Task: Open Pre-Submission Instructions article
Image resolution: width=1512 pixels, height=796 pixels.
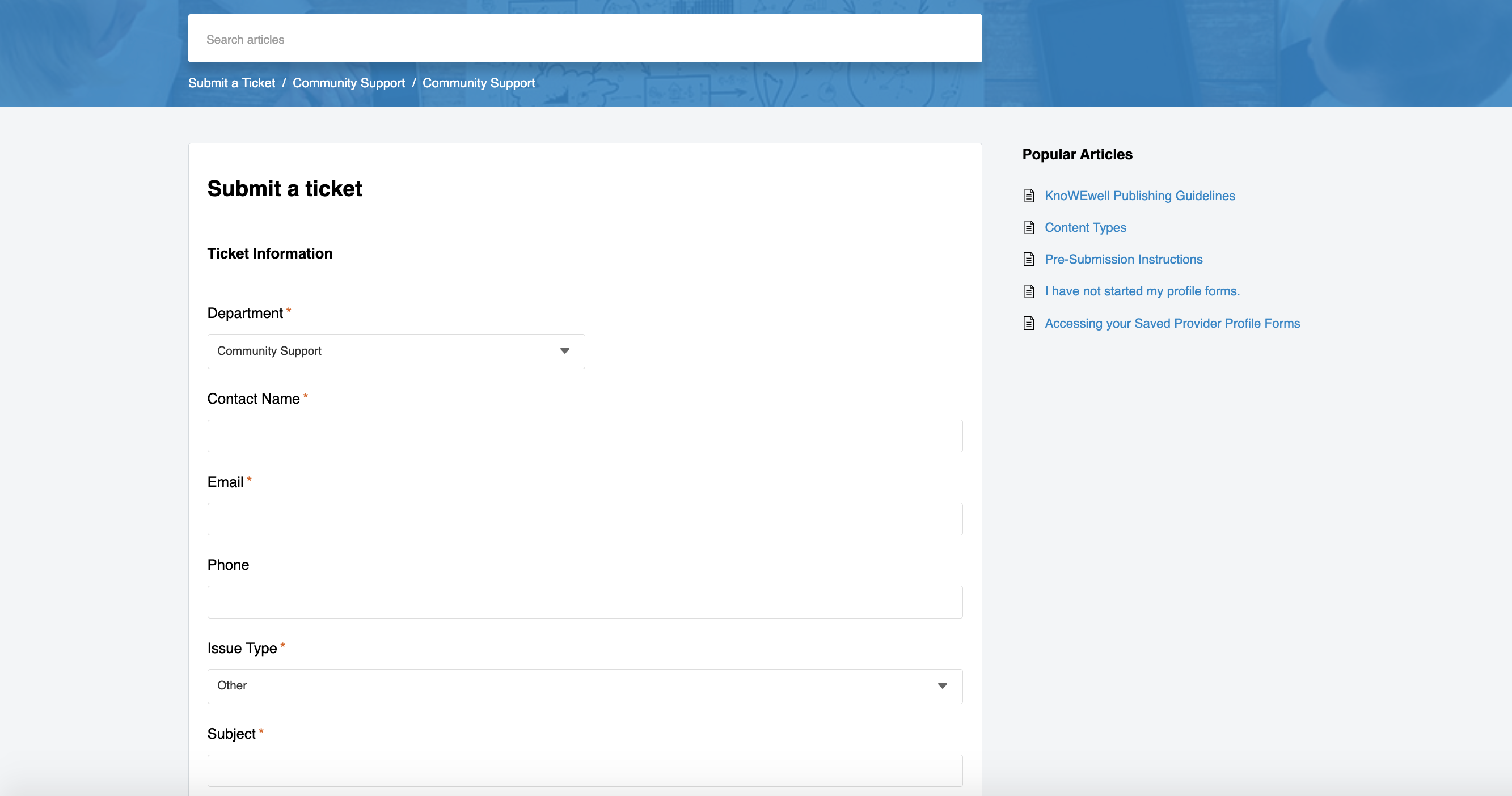Action: pos(1123,259)
